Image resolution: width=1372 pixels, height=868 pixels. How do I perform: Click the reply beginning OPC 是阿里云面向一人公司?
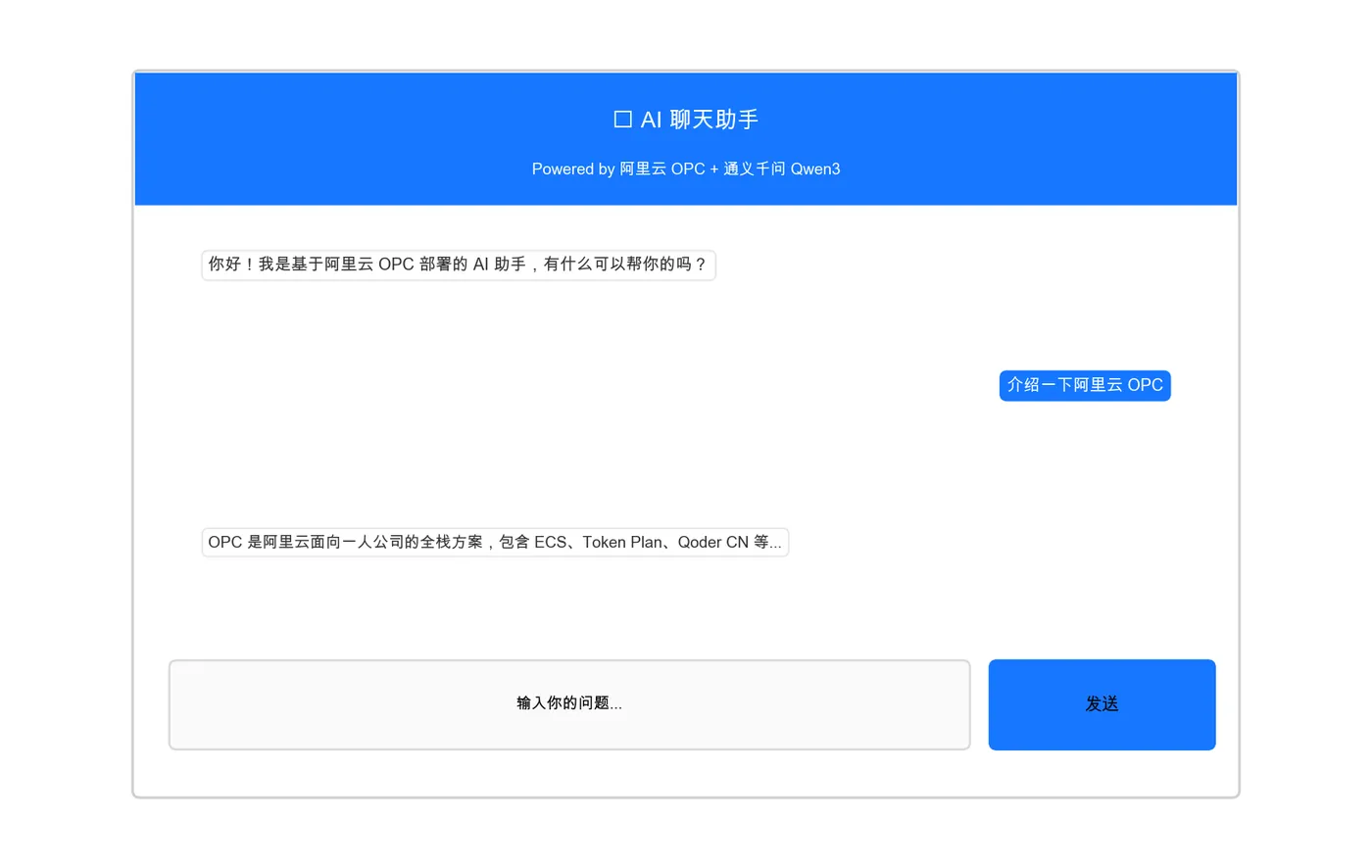click(x=495, y=542)
